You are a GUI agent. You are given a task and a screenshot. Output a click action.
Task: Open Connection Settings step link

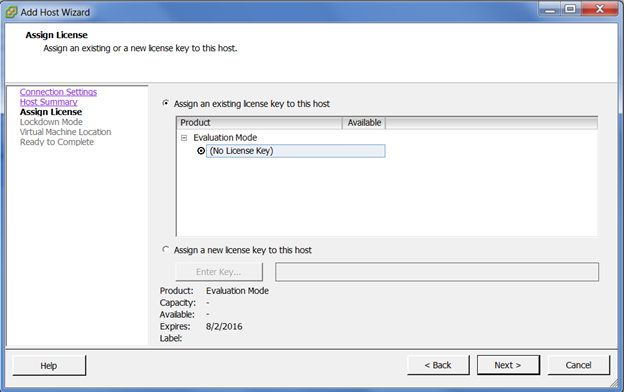[58, 92]
